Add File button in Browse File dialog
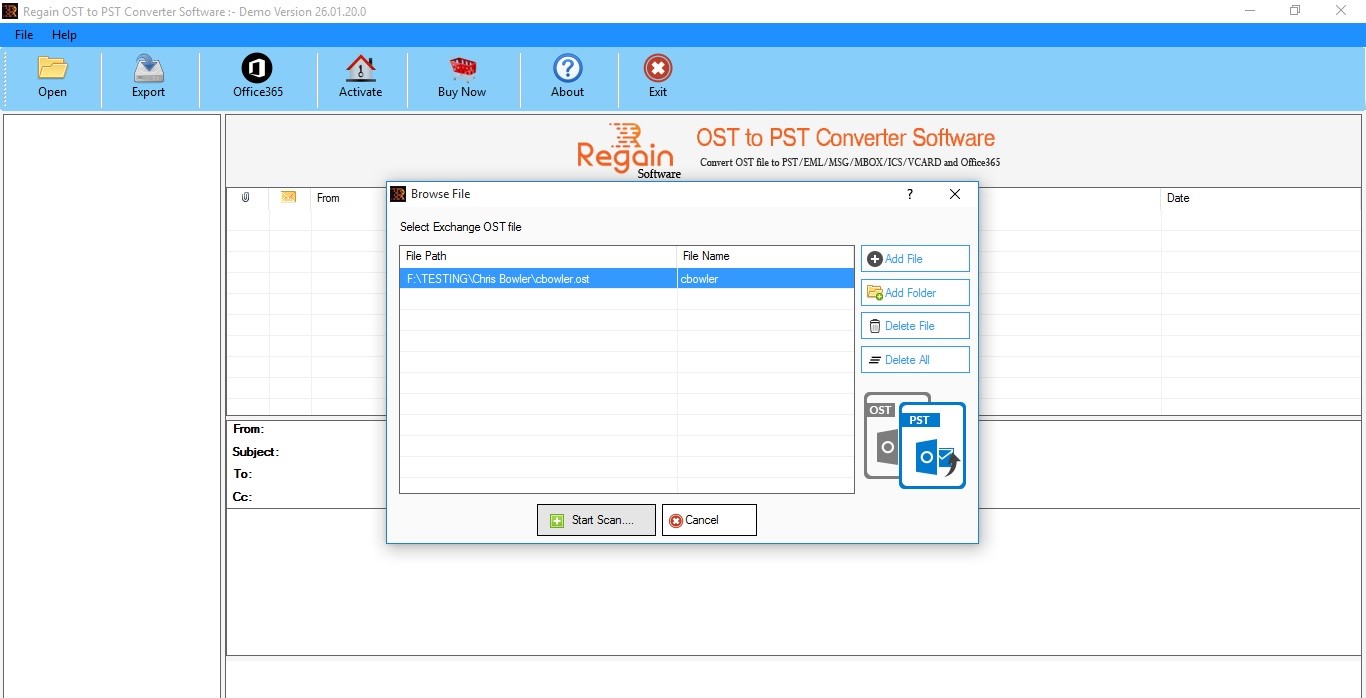The width and height of the screenshot is (1366, 698). coord(915,259)
